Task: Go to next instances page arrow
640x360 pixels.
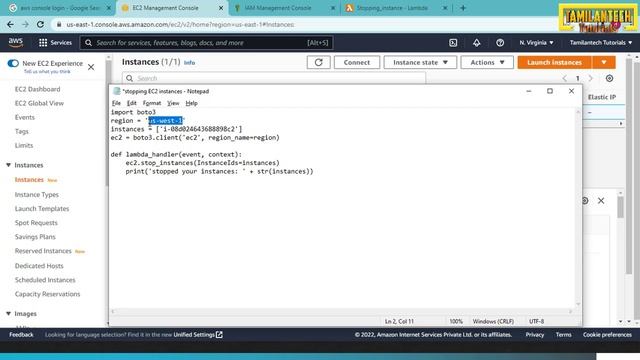Action: click(x=591, y=78)
